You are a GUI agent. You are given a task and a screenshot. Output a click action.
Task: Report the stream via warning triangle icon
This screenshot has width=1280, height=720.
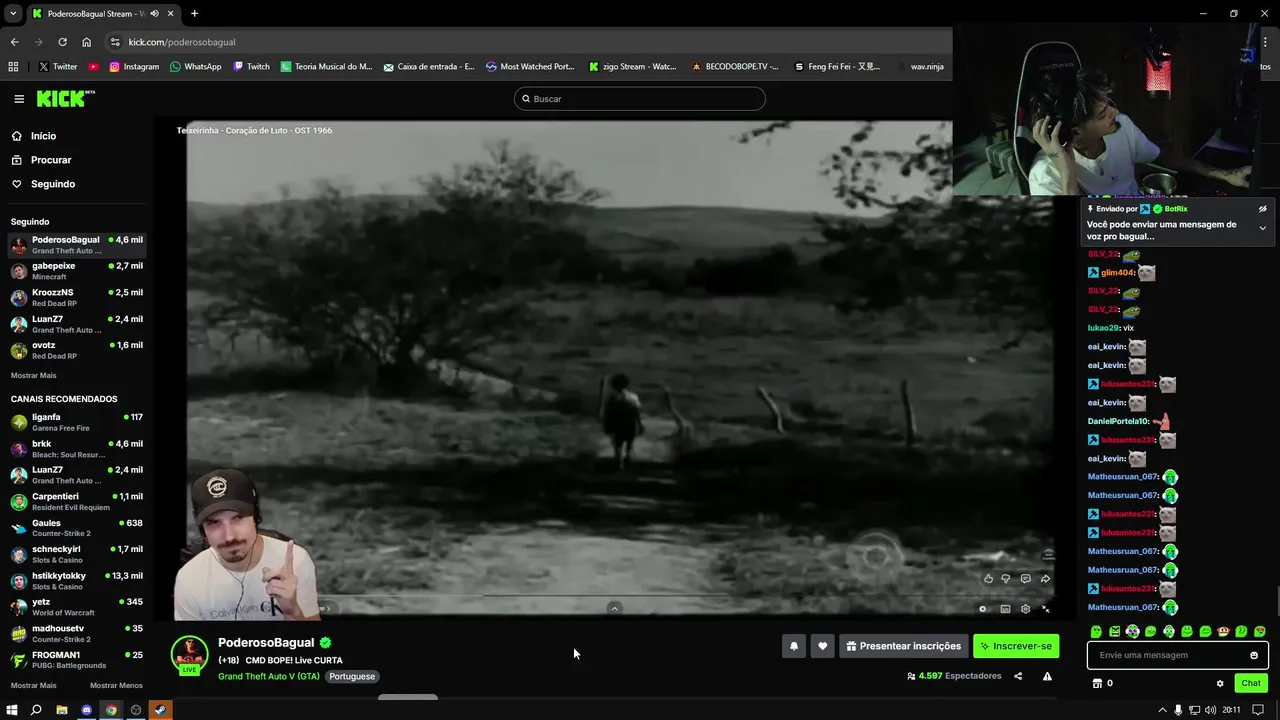(x=1047, y=676)
